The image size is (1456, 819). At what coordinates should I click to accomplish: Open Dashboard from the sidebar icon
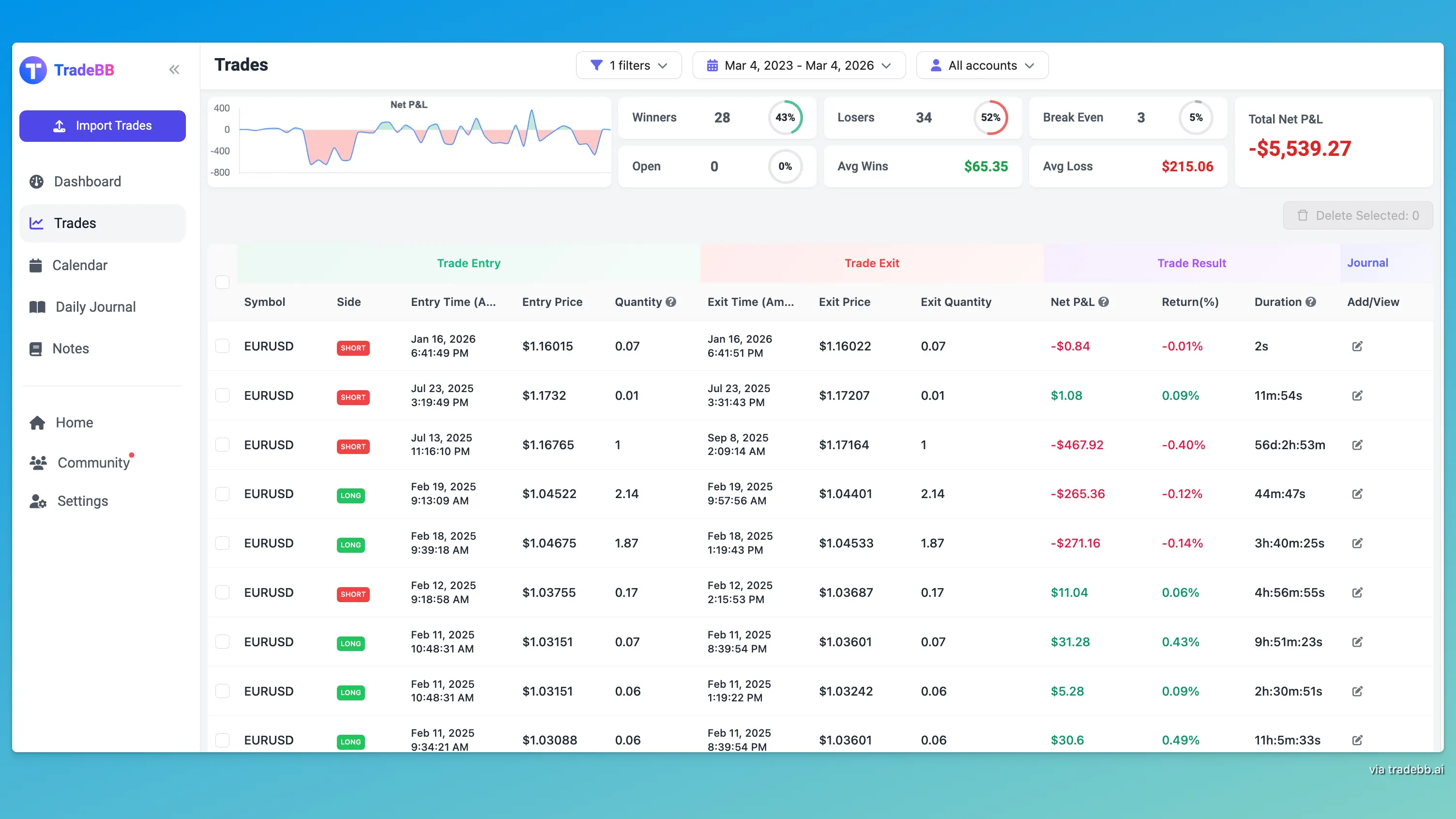[36, 181]
